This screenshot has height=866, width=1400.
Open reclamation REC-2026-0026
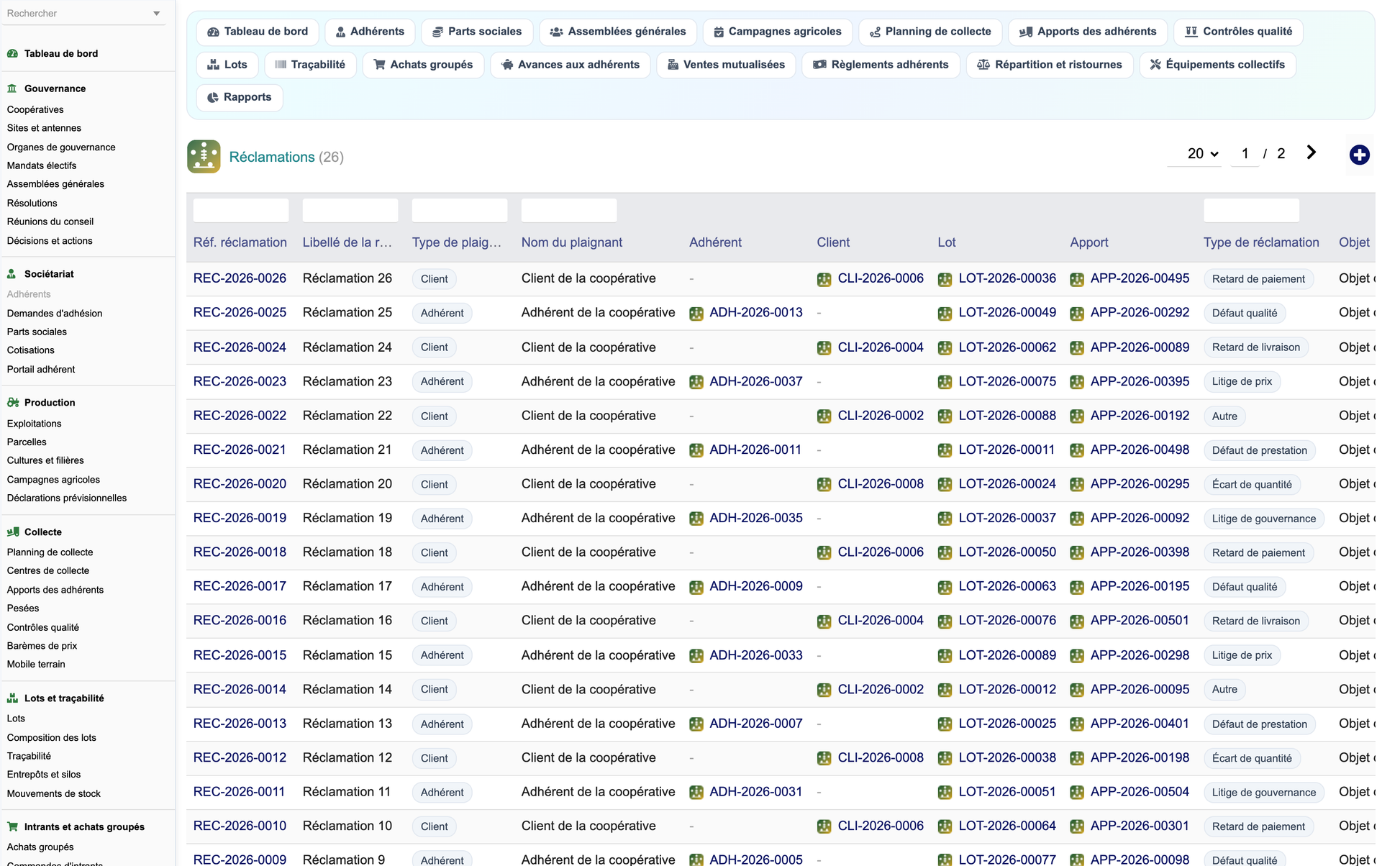click(x=240, y=278)
